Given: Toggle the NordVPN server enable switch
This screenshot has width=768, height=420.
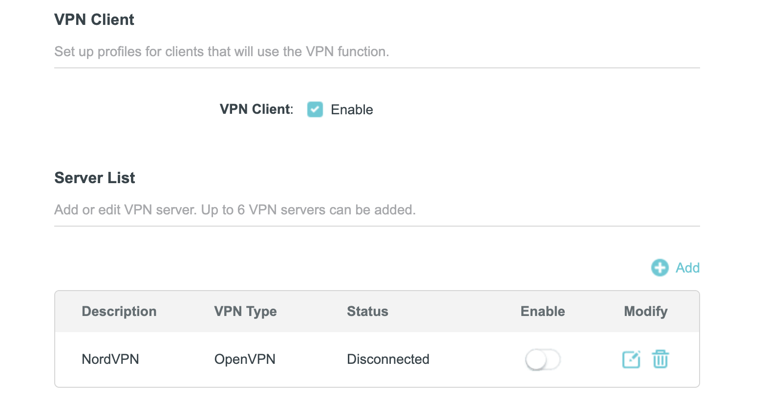Looking at the screenshot, I should click(543, 360).
